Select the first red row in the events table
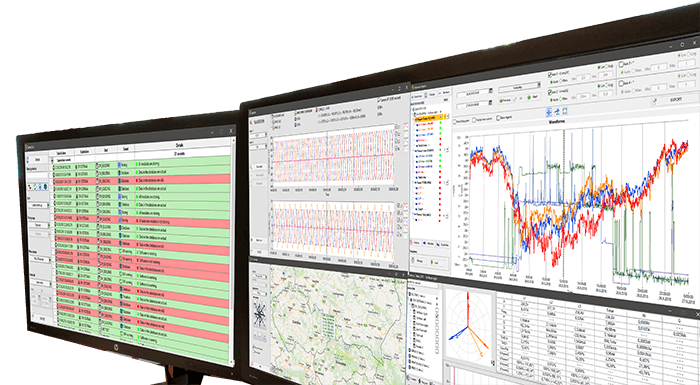This screenshot has height=385, width=700. pyautogui.click(x=142, y=181)
